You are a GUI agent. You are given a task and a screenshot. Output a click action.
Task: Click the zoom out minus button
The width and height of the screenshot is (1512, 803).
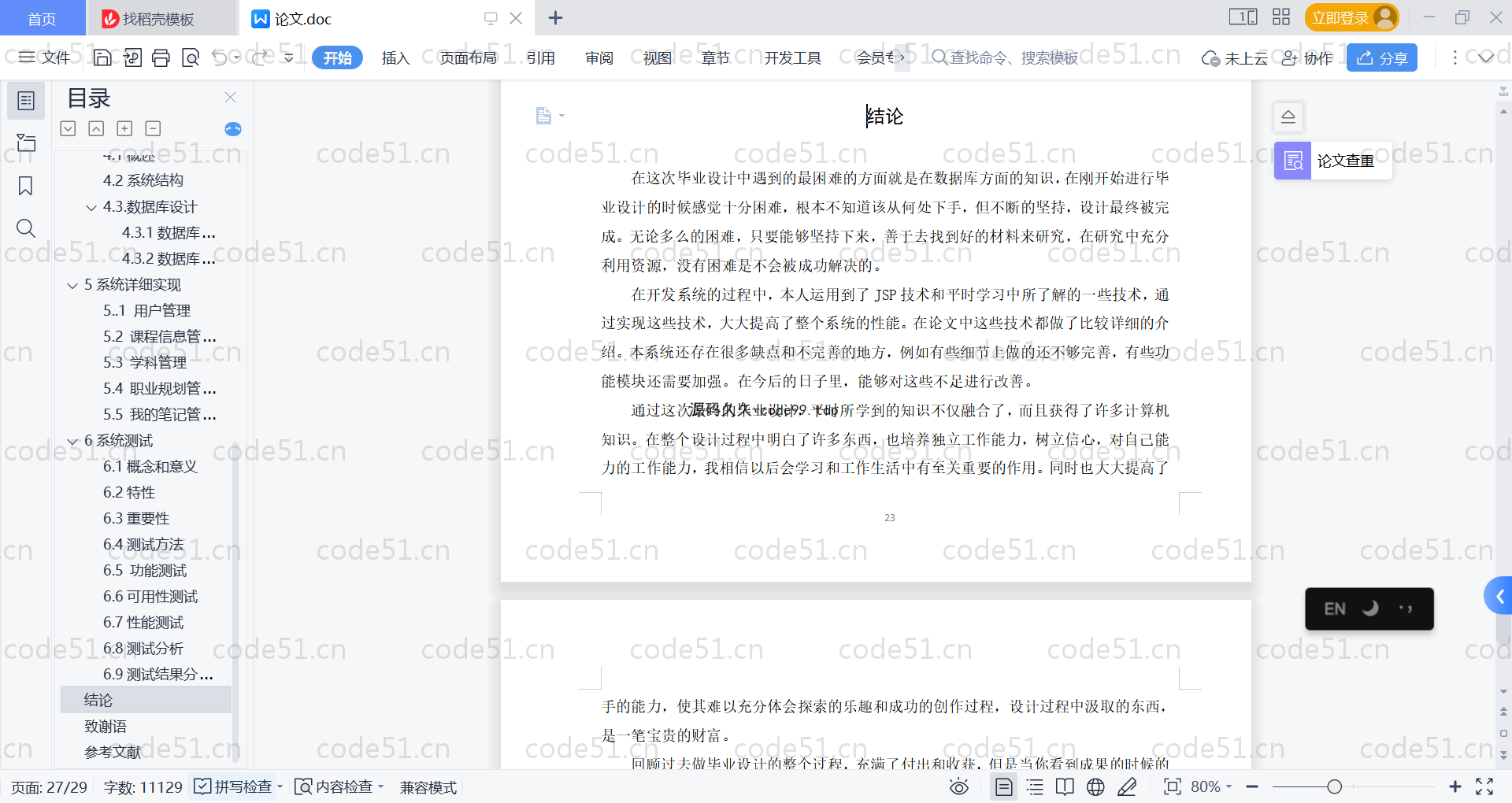point(1252,786)
